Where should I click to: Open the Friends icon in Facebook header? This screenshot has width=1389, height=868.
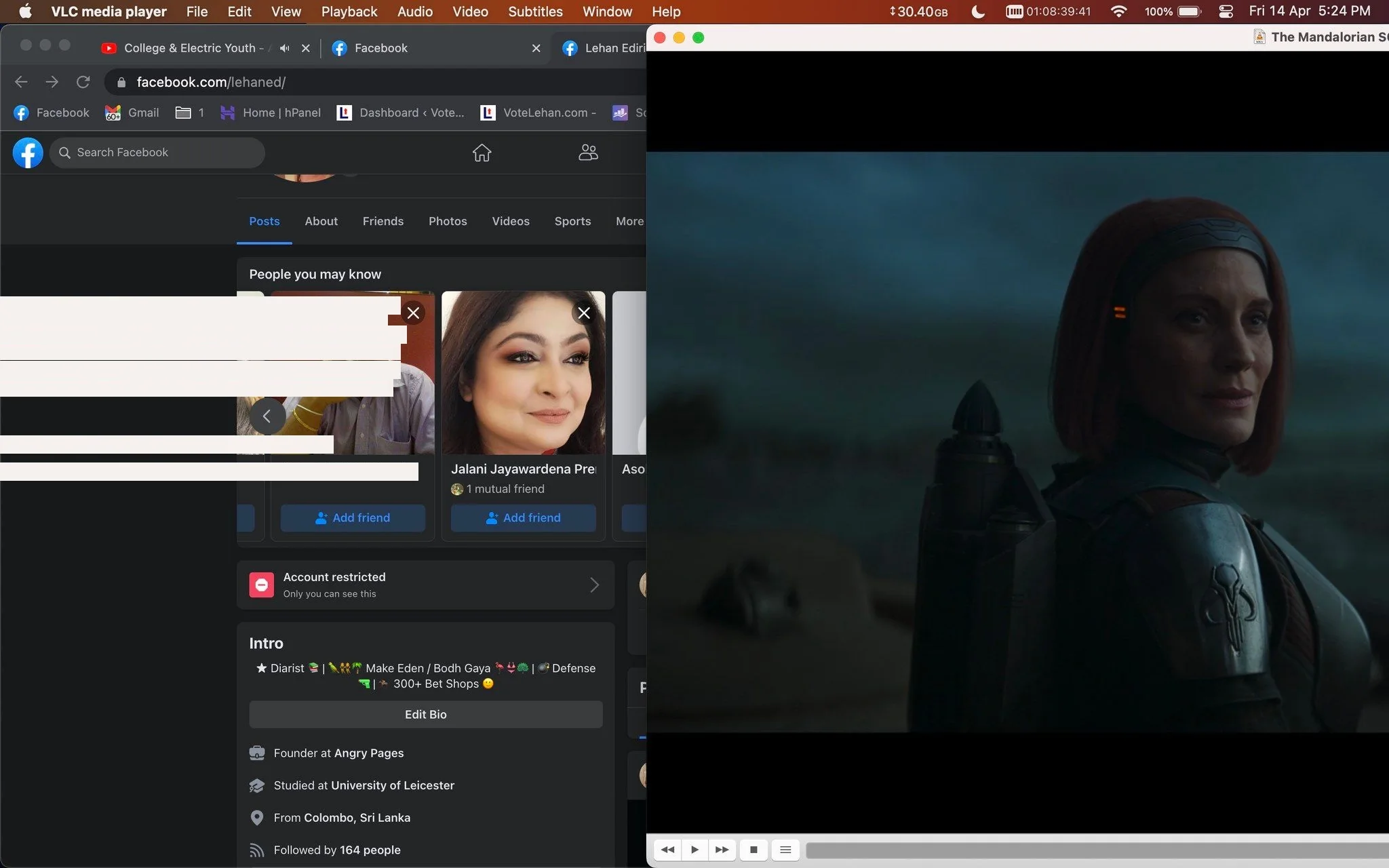[x=588, y=153]
